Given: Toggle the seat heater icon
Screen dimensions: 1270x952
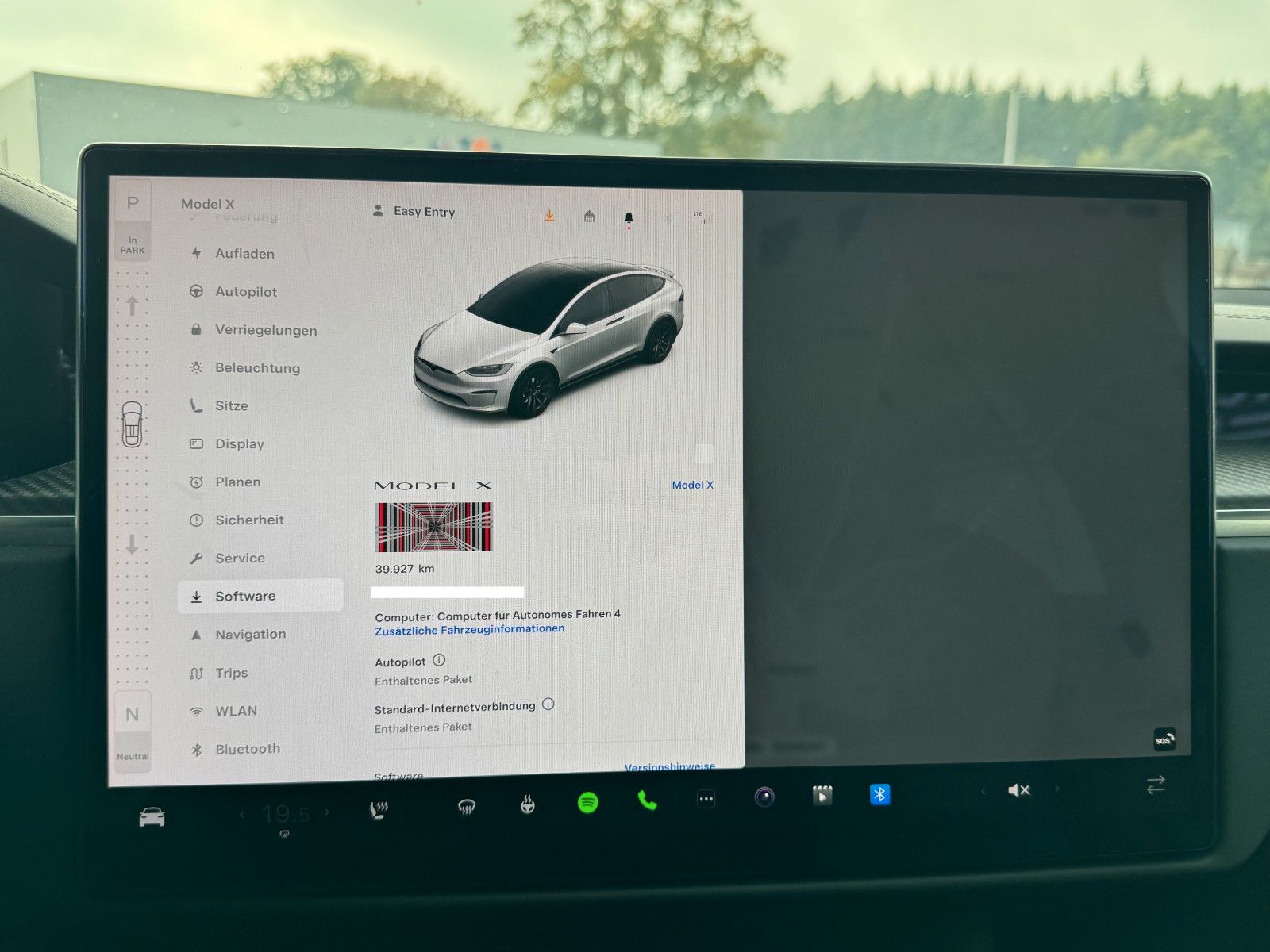Looking at the screenshot, I should [x=379, y=810].
